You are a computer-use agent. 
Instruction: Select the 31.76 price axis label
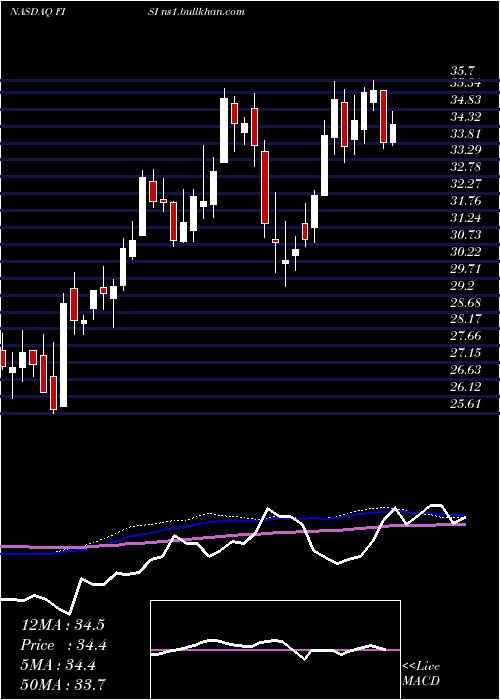coord(466,201)
